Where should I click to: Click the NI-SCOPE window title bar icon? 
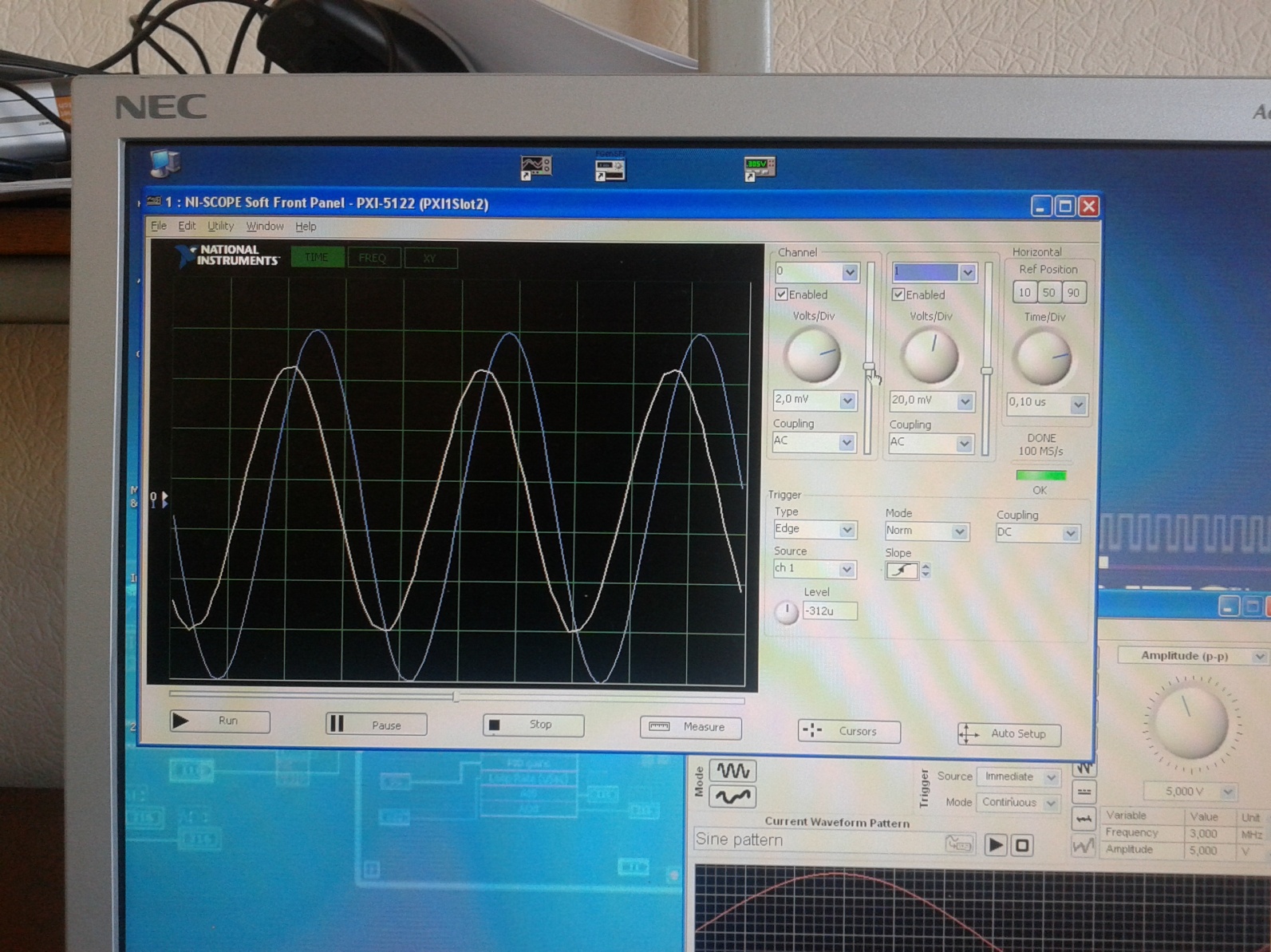click(154, 201)
